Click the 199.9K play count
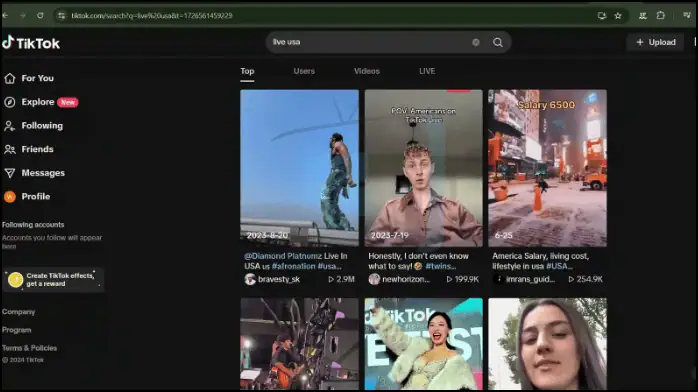The height and width of the screenshot is (392, 698). [463, 279]
